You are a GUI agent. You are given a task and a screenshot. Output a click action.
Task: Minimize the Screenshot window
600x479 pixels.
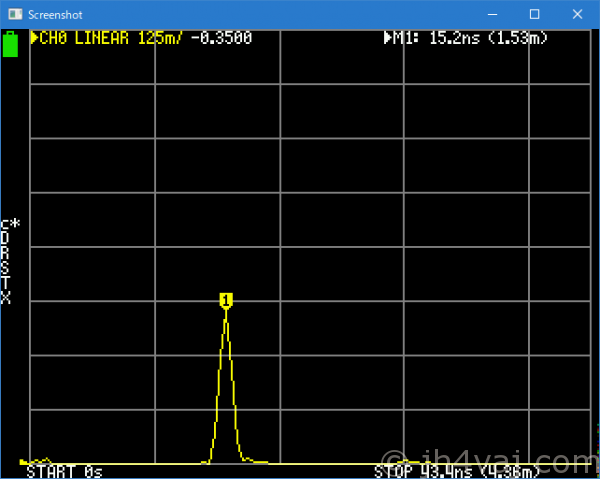click(489, 13)
